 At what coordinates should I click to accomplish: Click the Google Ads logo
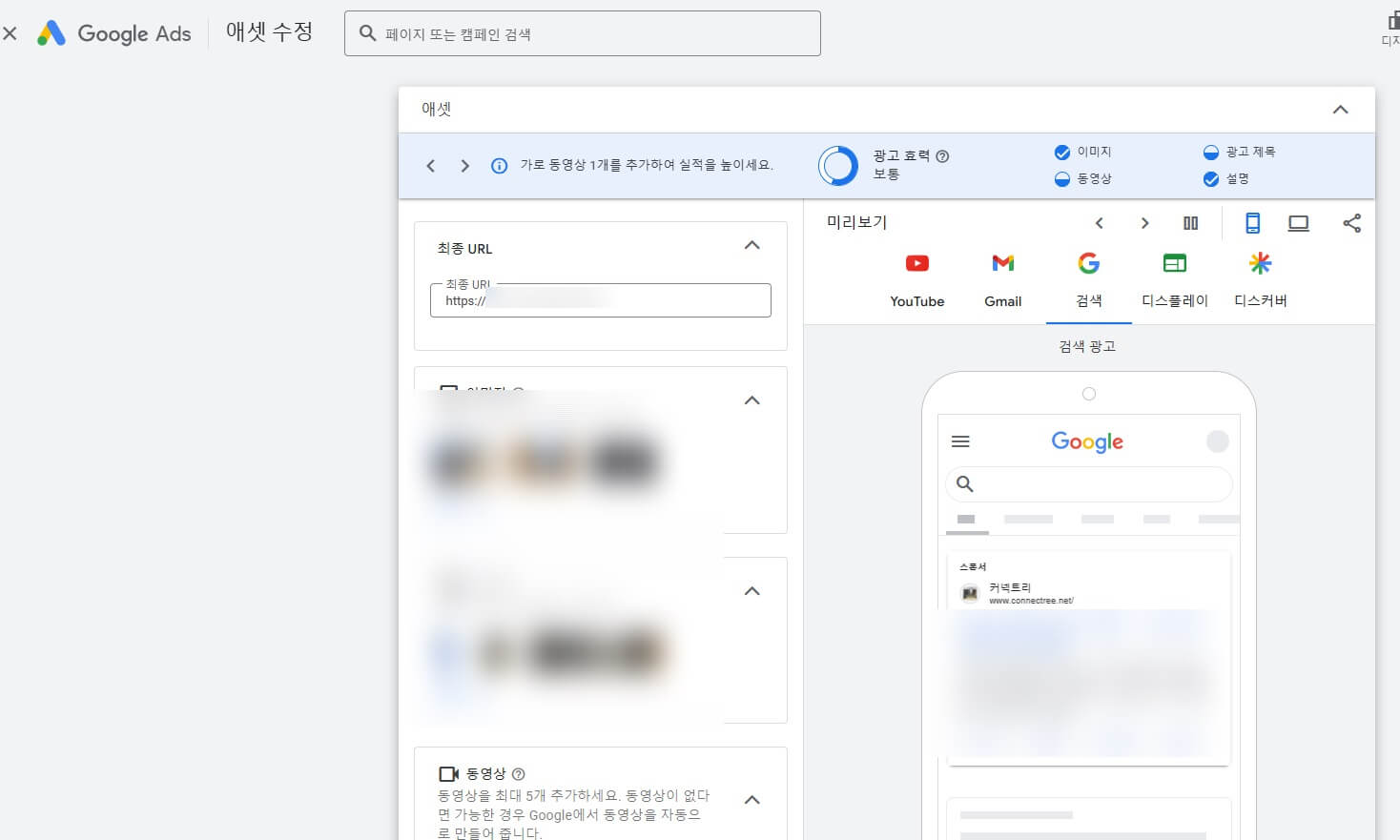point(113,33)
